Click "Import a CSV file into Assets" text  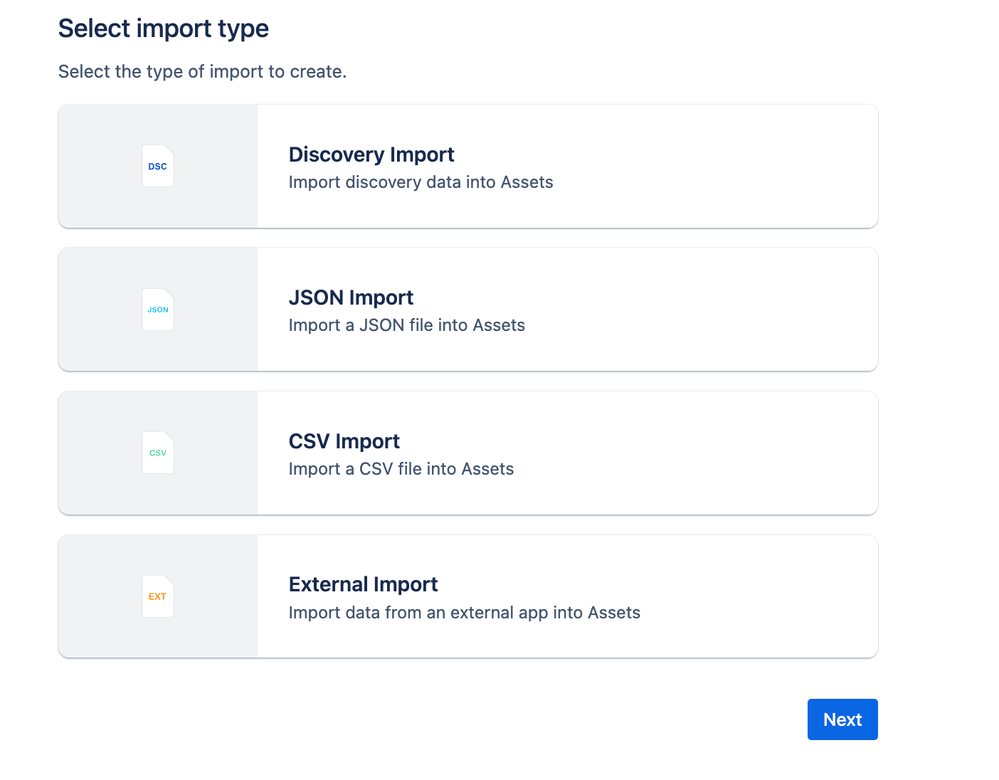[x=400, y=469]
